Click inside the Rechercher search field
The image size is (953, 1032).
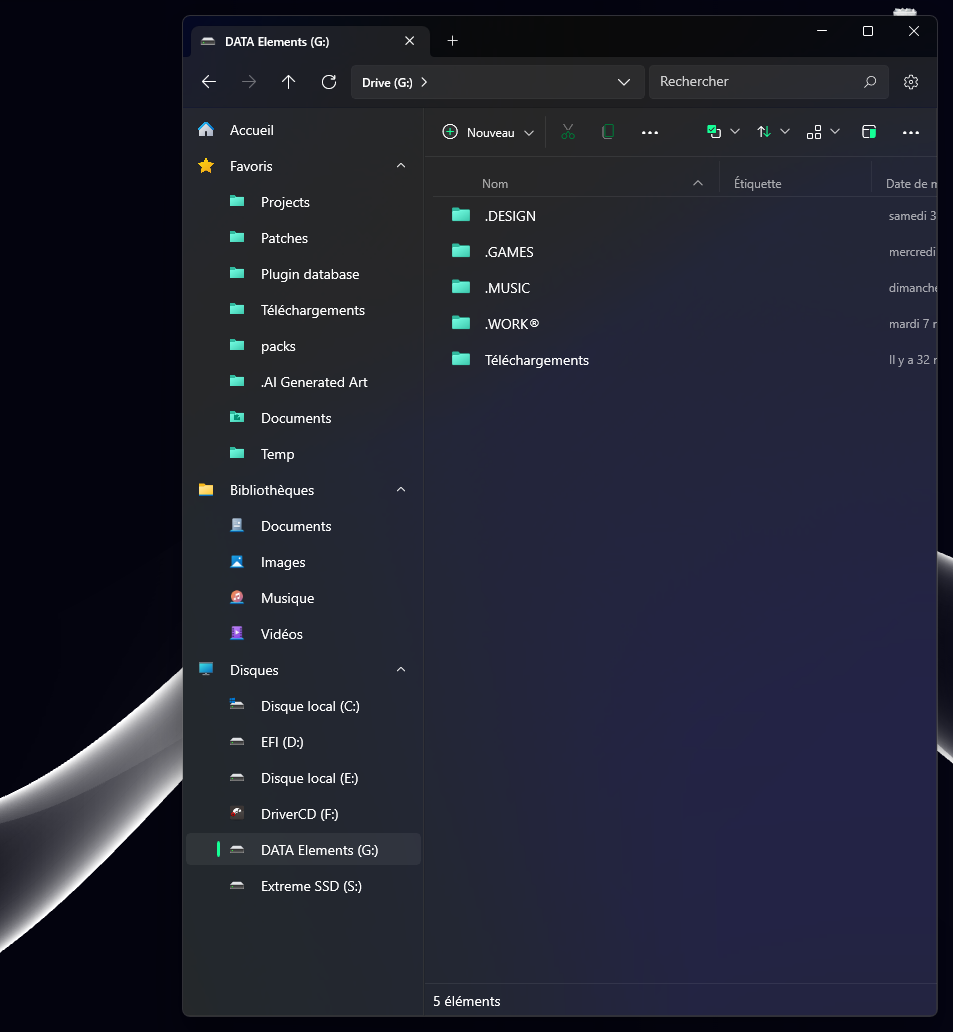point(760,81)
